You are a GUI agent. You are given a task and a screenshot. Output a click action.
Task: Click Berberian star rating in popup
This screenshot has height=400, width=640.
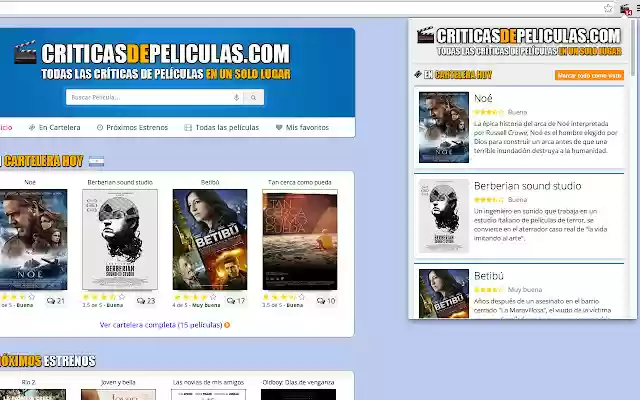click(489, 200)
